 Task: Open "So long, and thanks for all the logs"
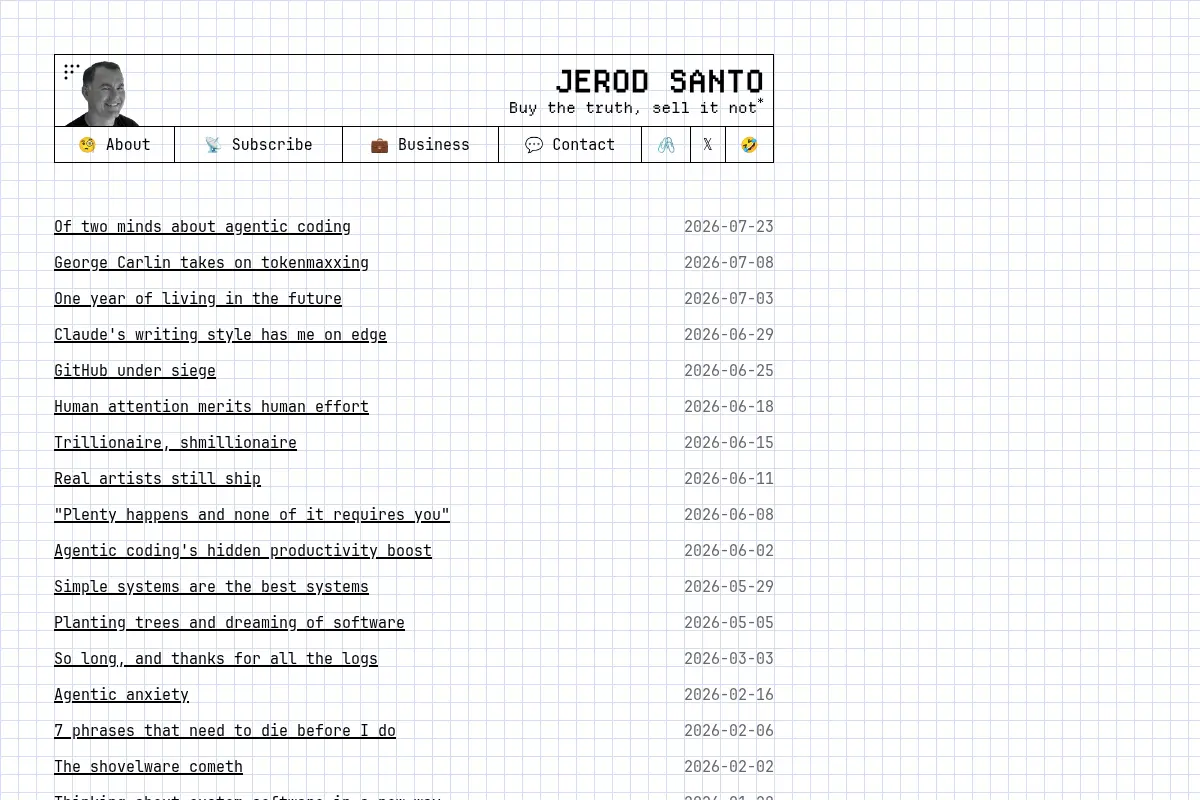(216, 659)
